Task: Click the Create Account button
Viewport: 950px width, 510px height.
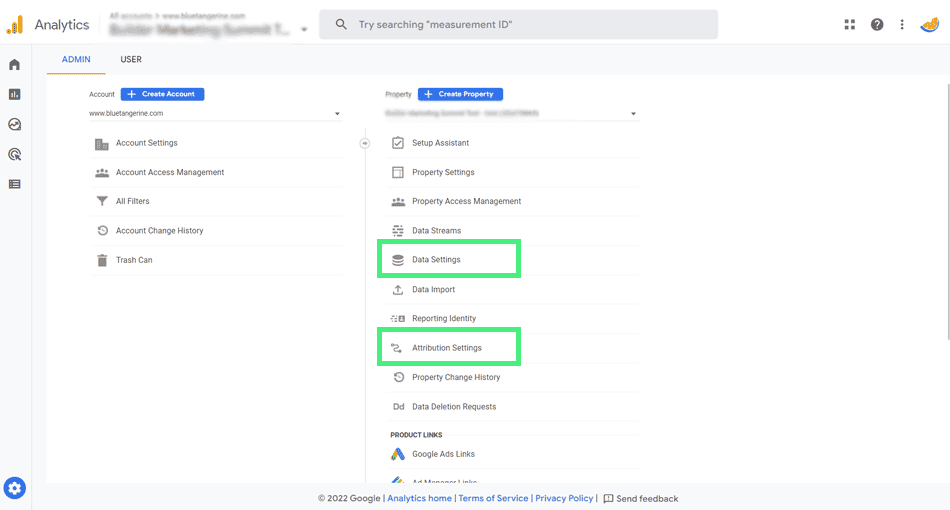Action: click(162, 94)
